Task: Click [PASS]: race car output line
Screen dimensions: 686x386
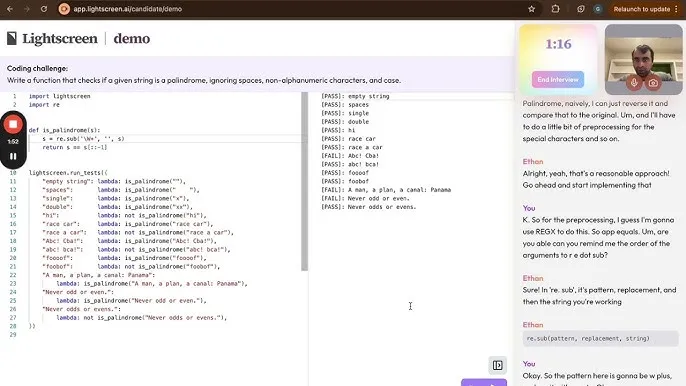Action: [348, 139]
